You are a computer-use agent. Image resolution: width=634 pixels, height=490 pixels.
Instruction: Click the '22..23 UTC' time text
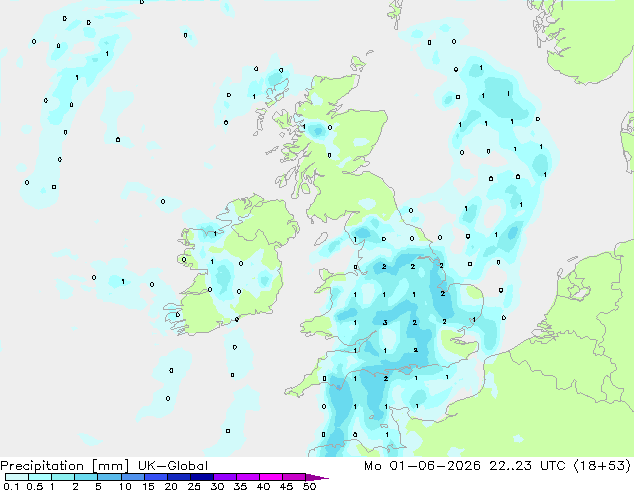[527, 466]
